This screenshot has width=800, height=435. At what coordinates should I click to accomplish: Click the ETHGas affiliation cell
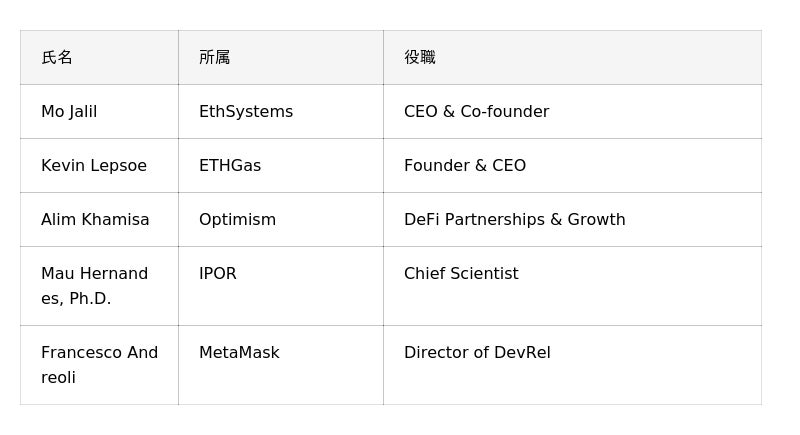pyautogui.click(x=281, y=165)
